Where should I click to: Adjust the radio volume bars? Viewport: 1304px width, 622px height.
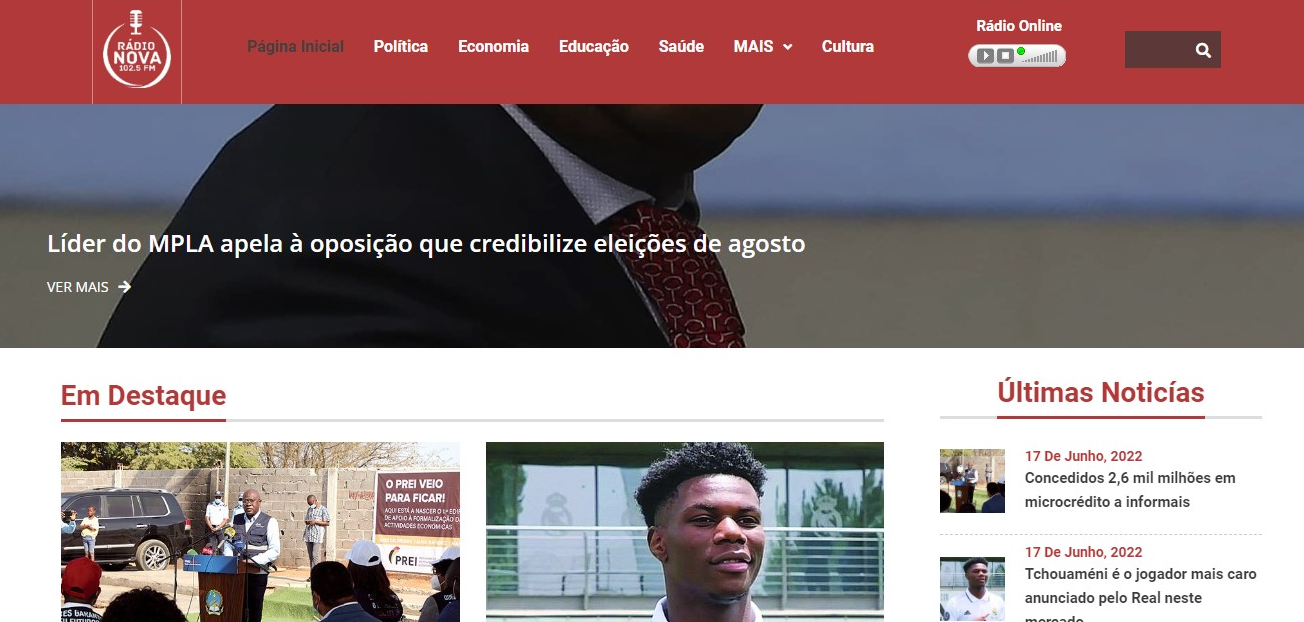[x=1040, y=57]
